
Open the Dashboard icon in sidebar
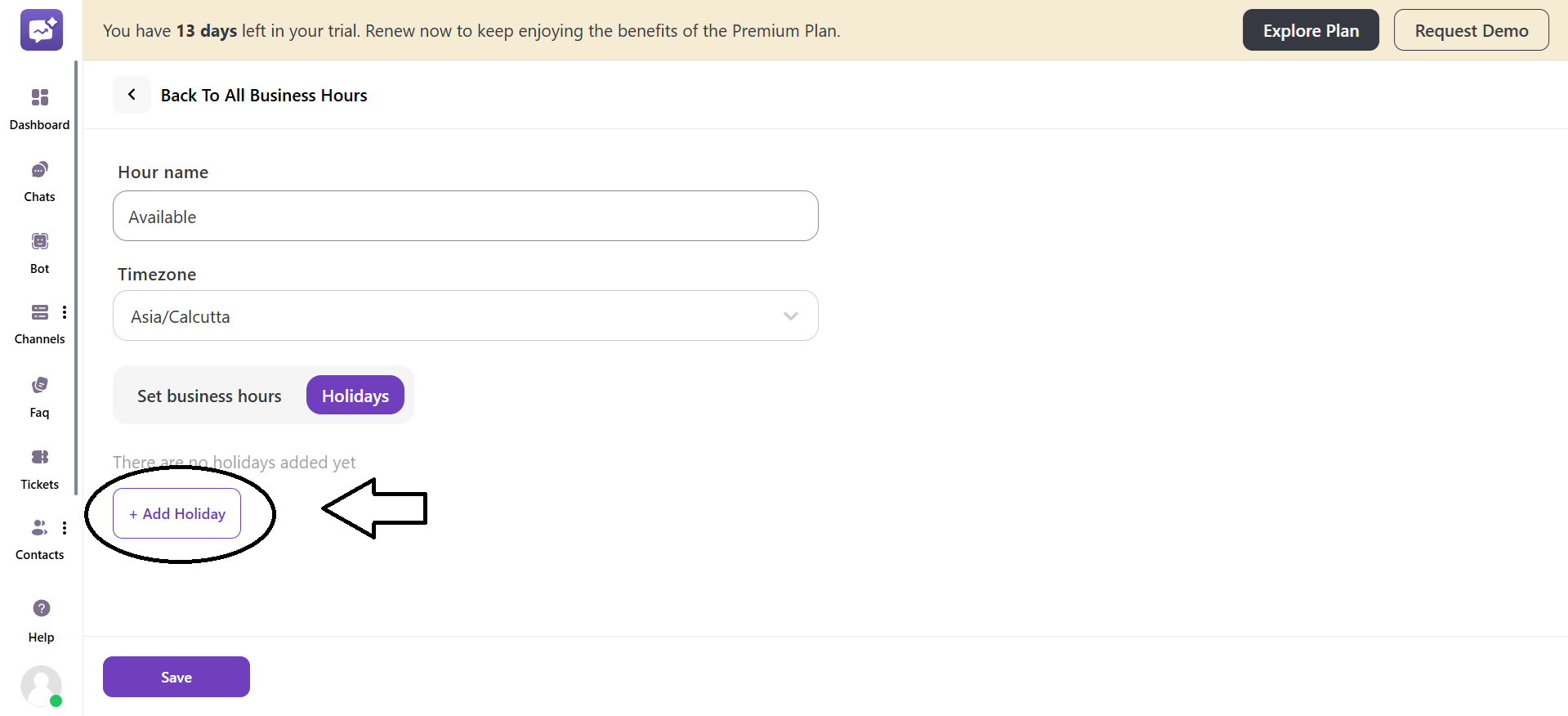(39, 98)
